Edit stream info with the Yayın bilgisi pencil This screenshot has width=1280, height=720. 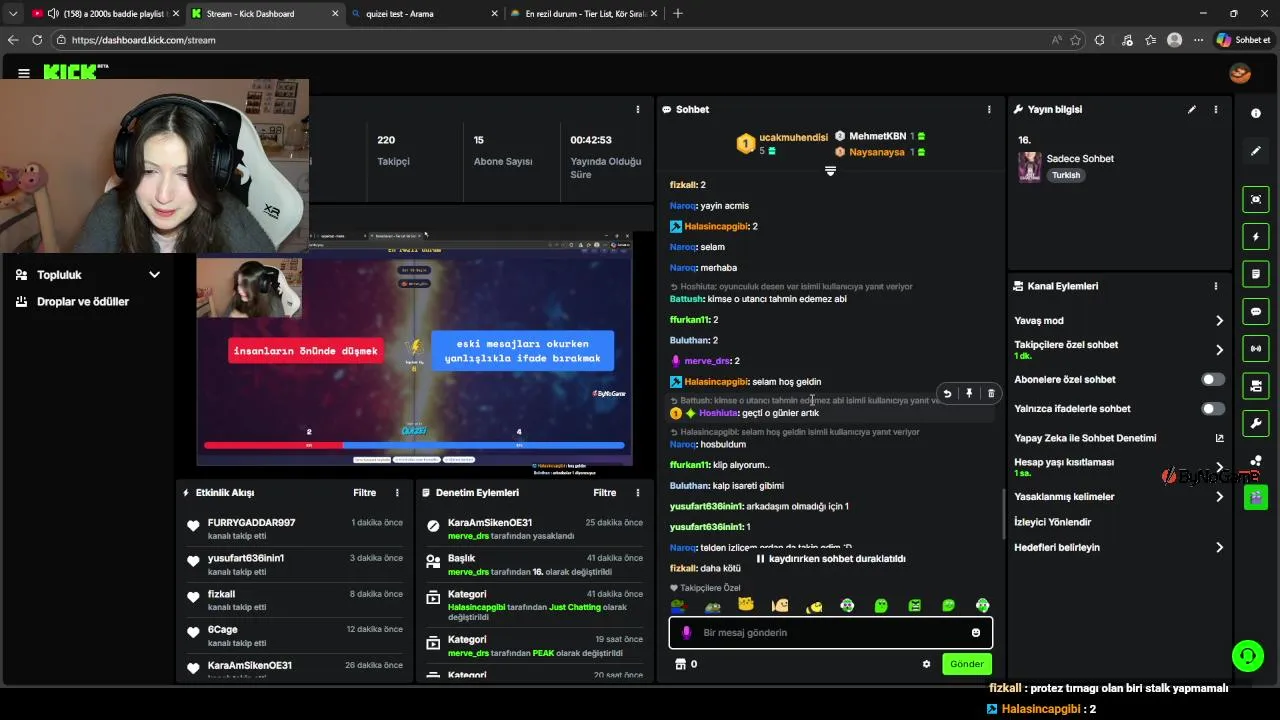tap(1191, 109)
